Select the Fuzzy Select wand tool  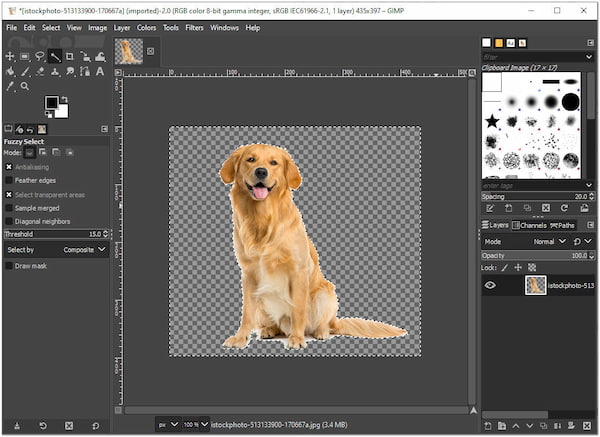55,57
